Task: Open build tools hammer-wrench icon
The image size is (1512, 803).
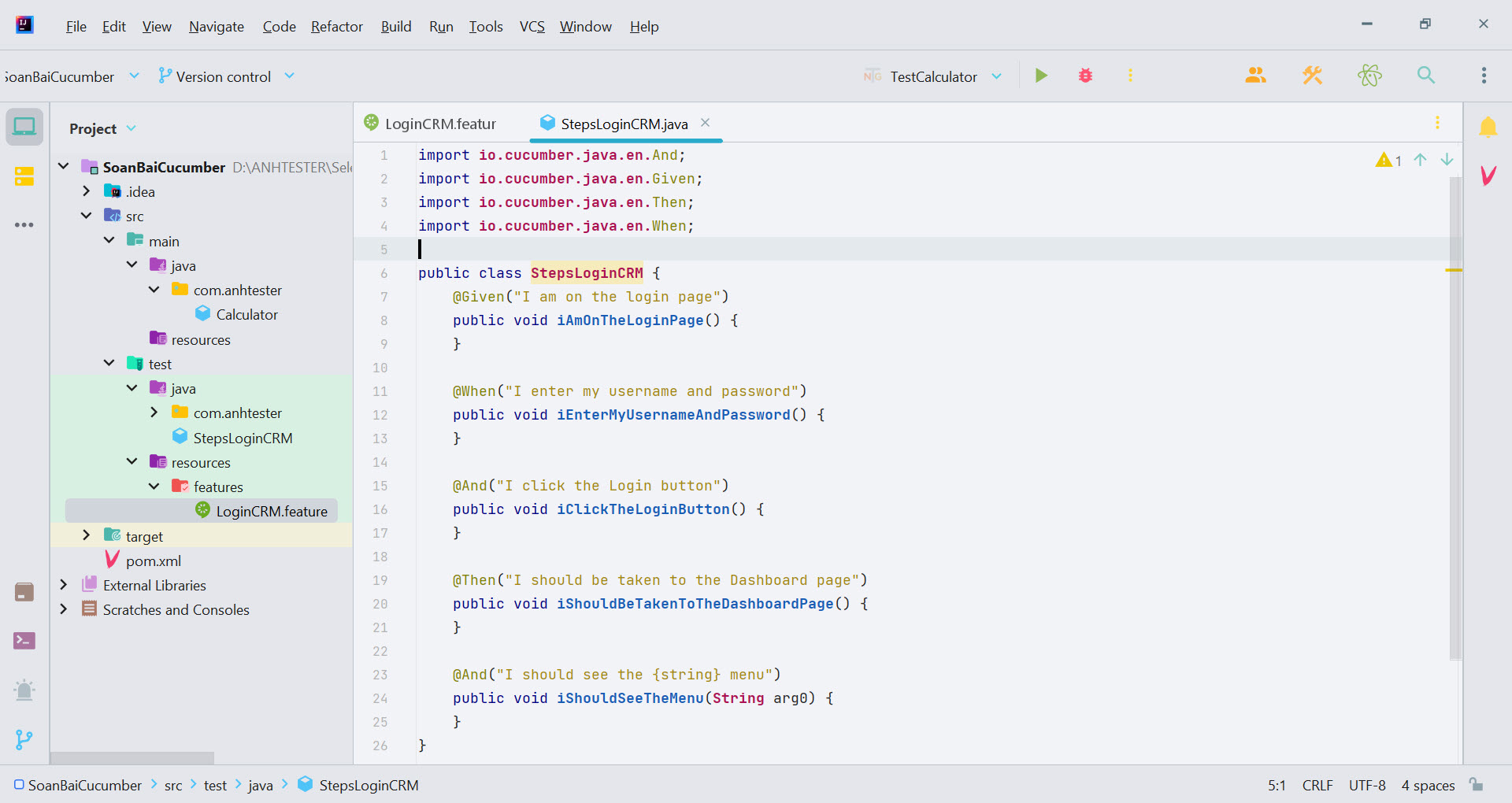Action: 1312,76
